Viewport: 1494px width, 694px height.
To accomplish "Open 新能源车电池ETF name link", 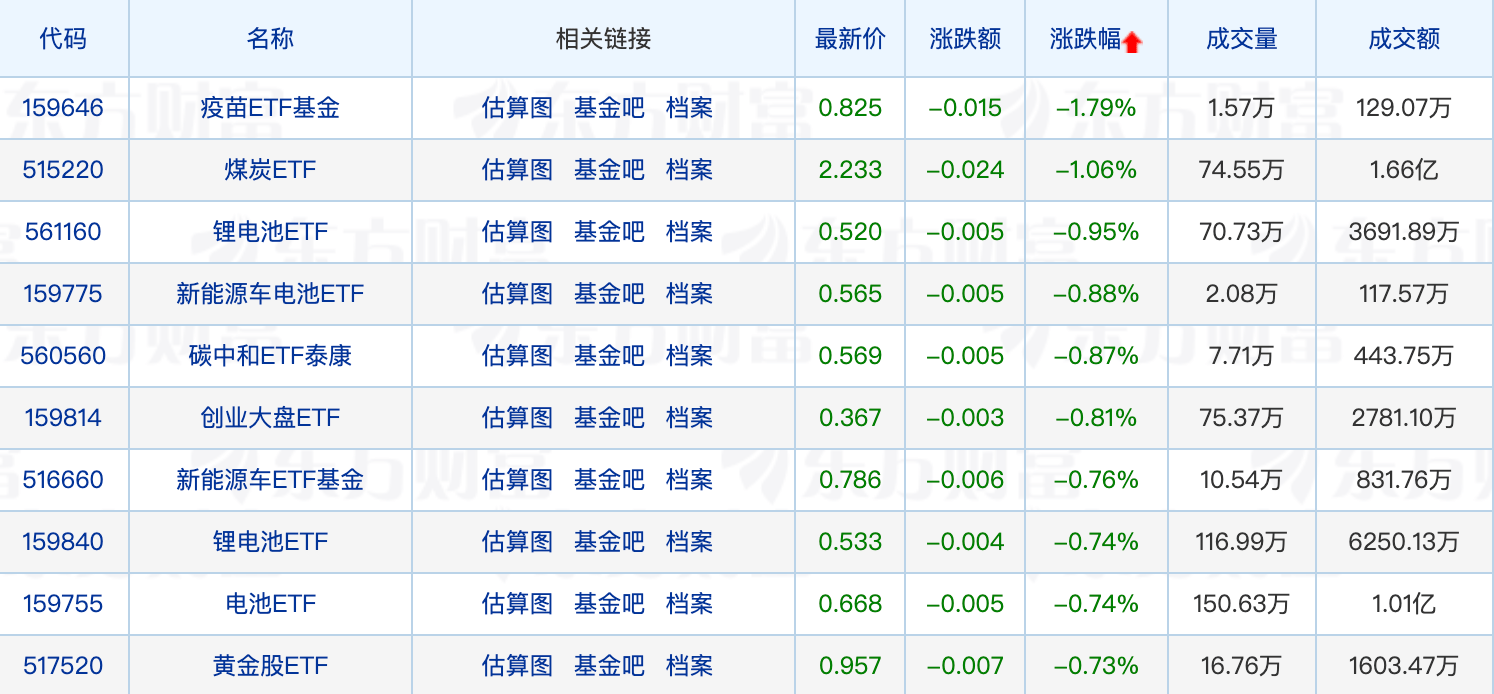I will coord(270,294).
